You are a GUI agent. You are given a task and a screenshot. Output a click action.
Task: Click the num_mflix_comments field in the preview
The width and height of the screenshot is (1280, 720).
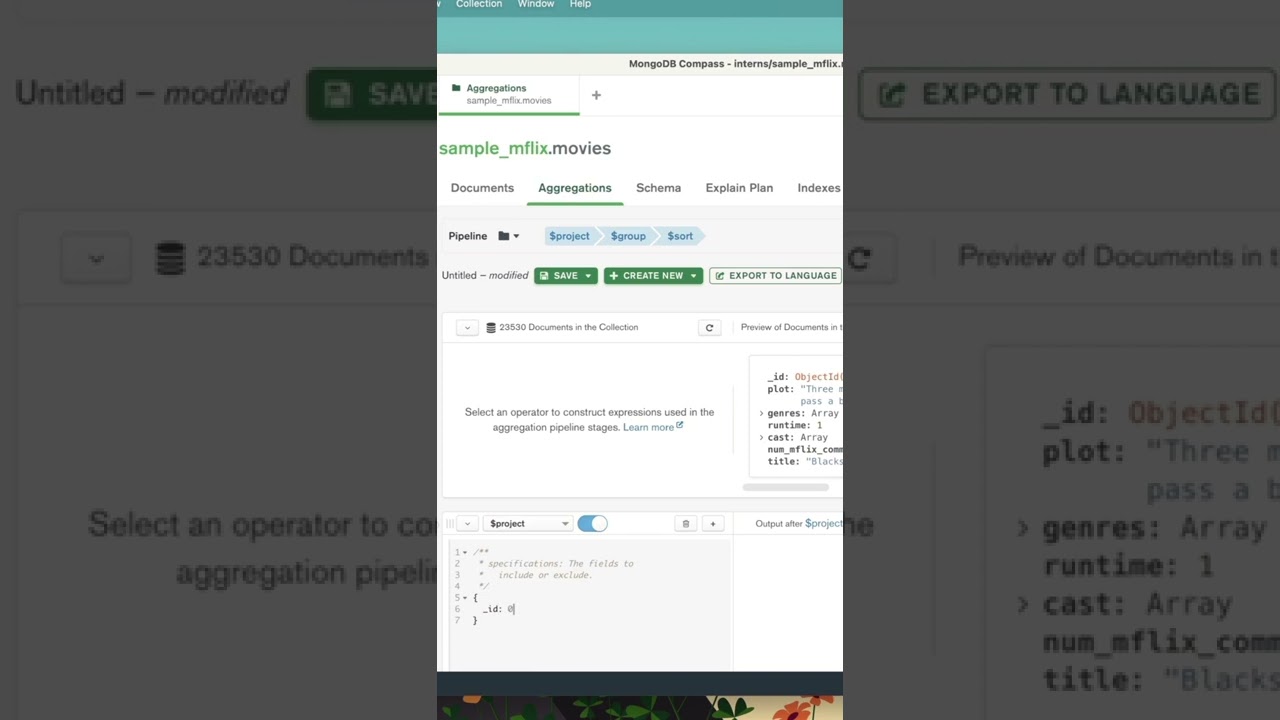coord(805,449)
